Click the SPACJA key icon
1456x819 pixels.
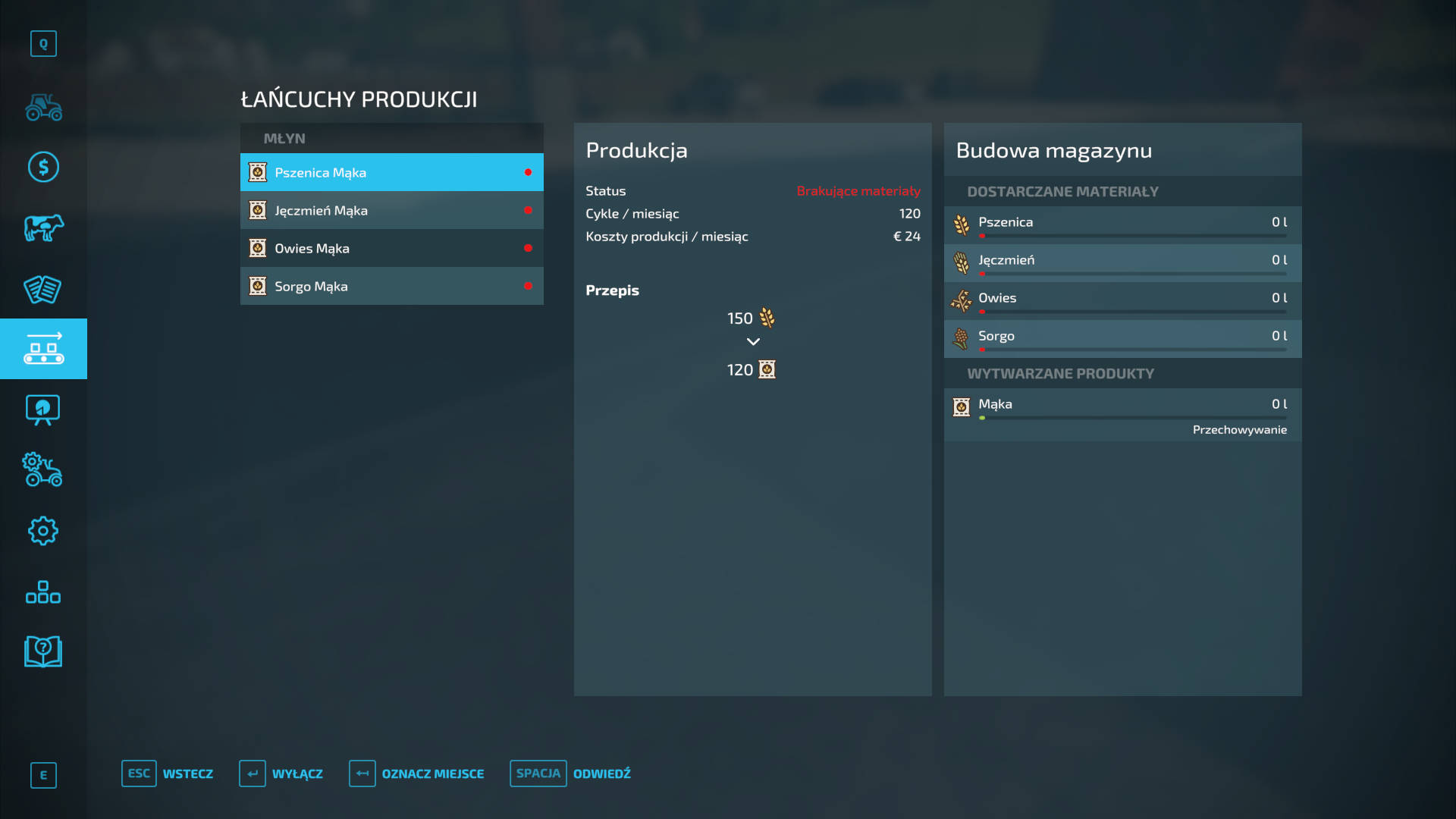tap(538, 773)
